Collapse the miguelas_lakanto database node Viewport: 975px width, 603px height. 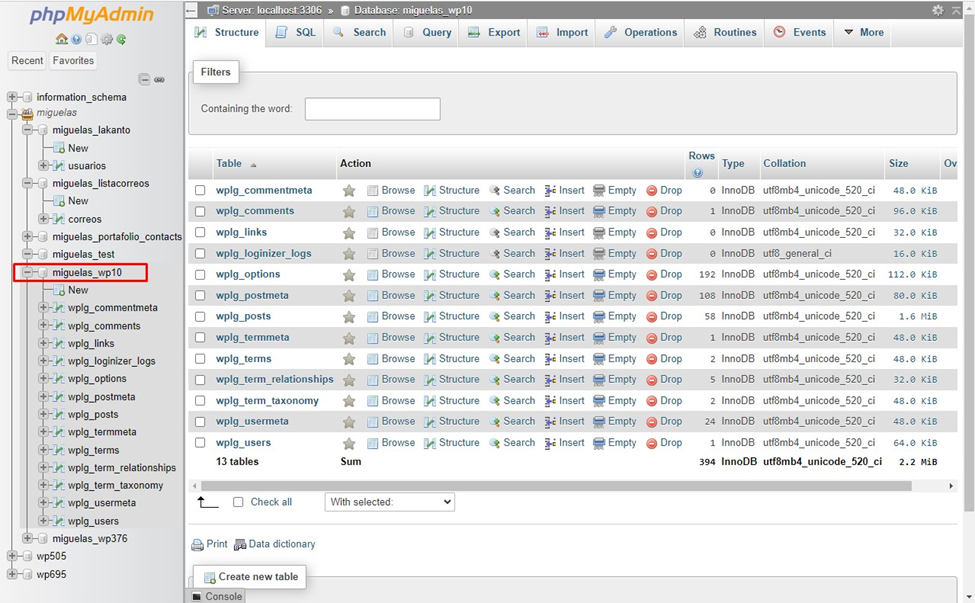[27, 130]
